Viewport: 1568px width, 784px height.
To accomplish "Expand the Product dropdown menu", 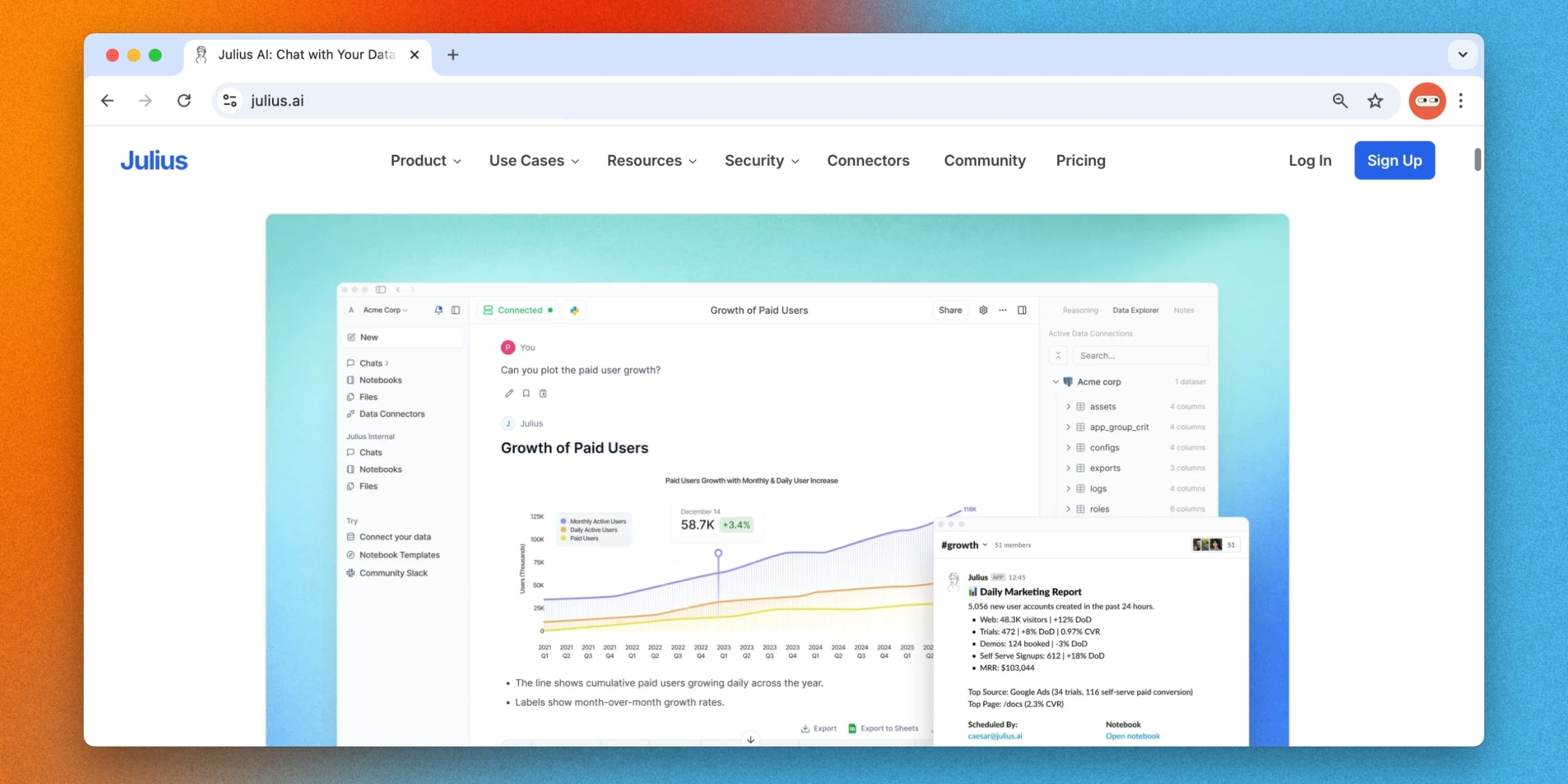I will coord(426,160).
